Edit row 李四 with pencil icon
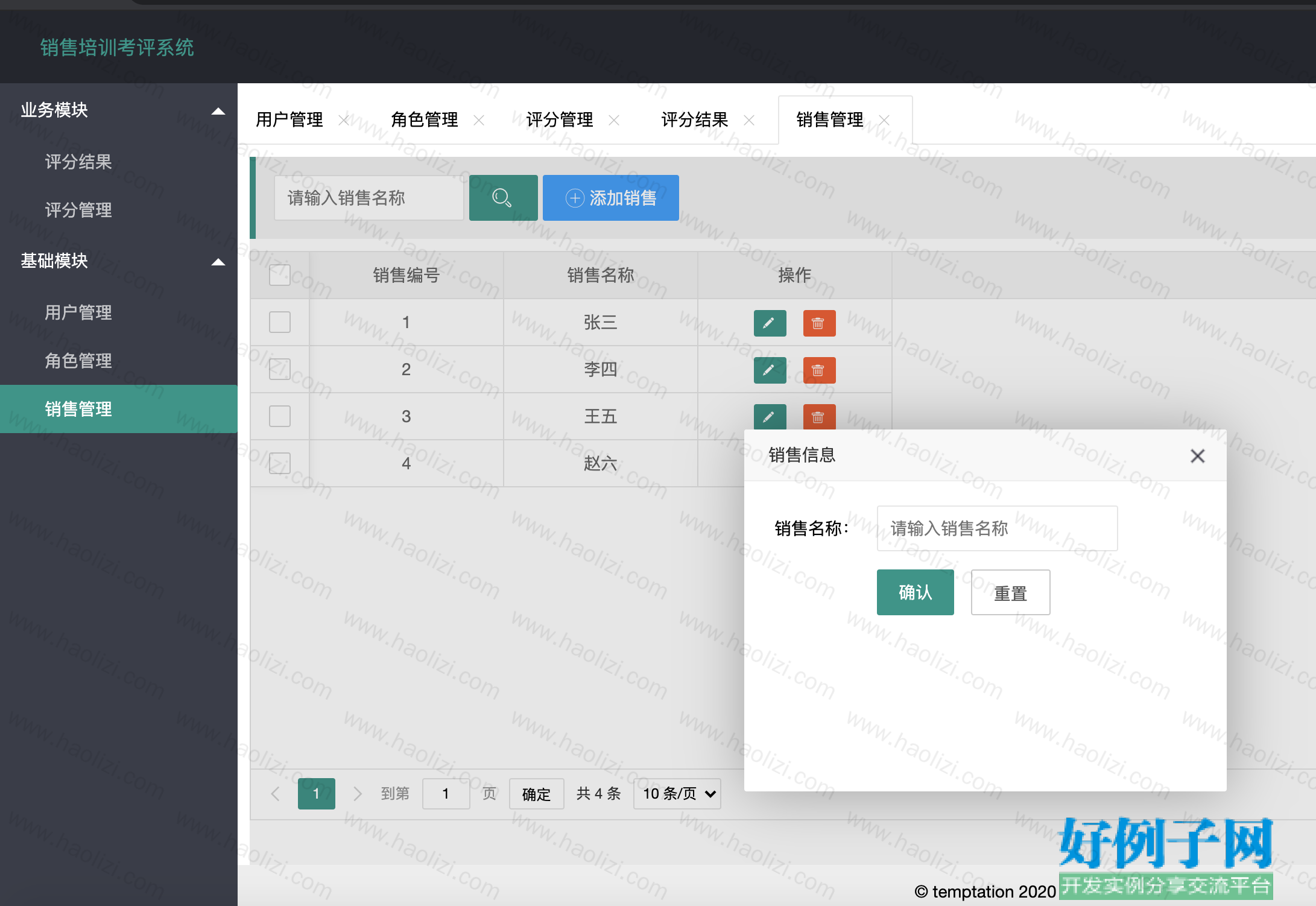1316x906 pixels. click(770, 370)
